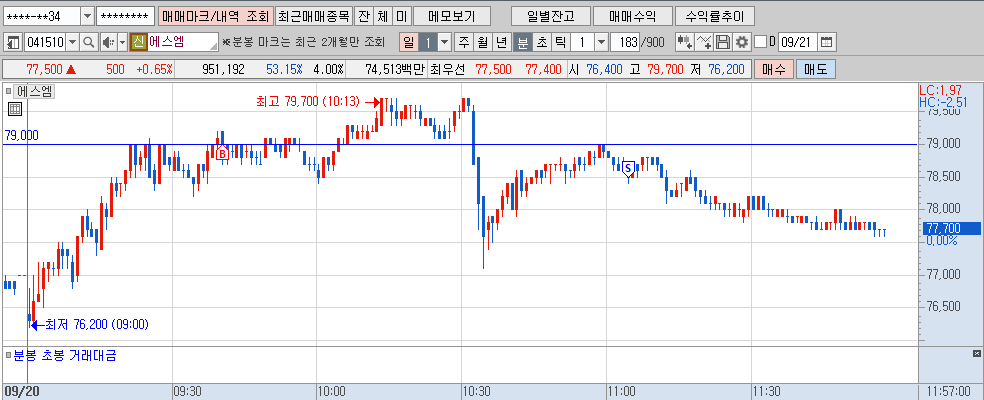The height and width of the screenshot is (400, 984).
Task: Click the 최고 79,700 (10:13) high label
Action: [x=308, y=101]
